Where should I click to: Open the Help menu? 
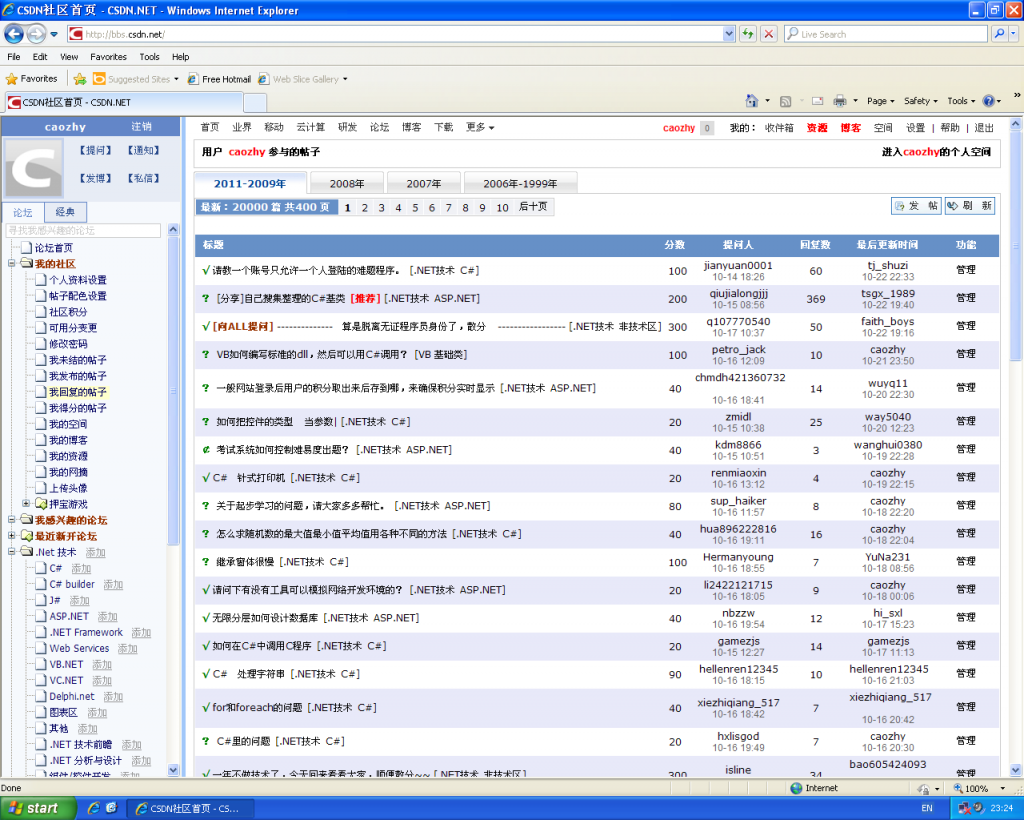180,57
